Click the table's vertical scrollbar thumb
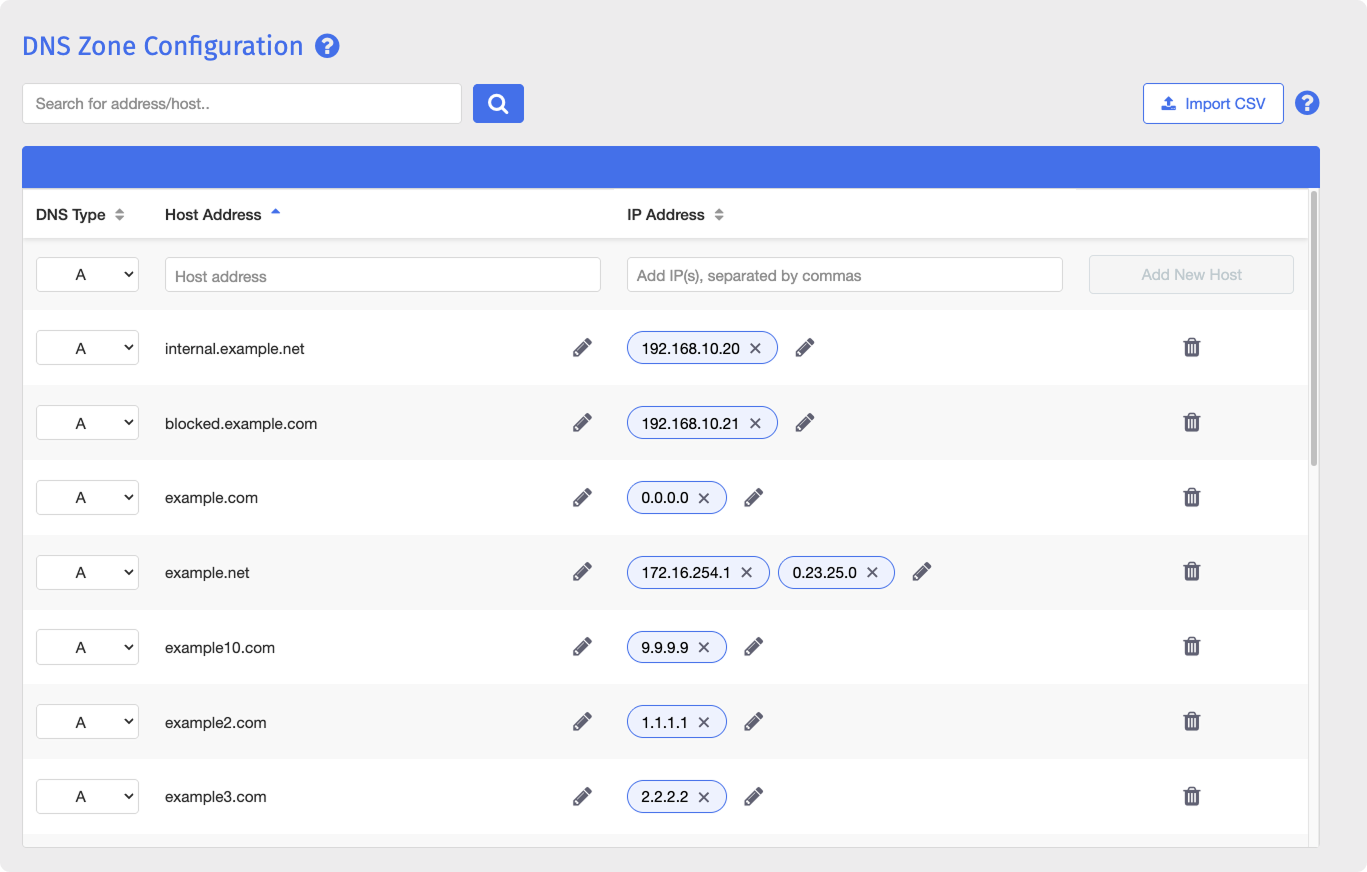This screenshot has height=872, width=1367. coord(1314,328)
